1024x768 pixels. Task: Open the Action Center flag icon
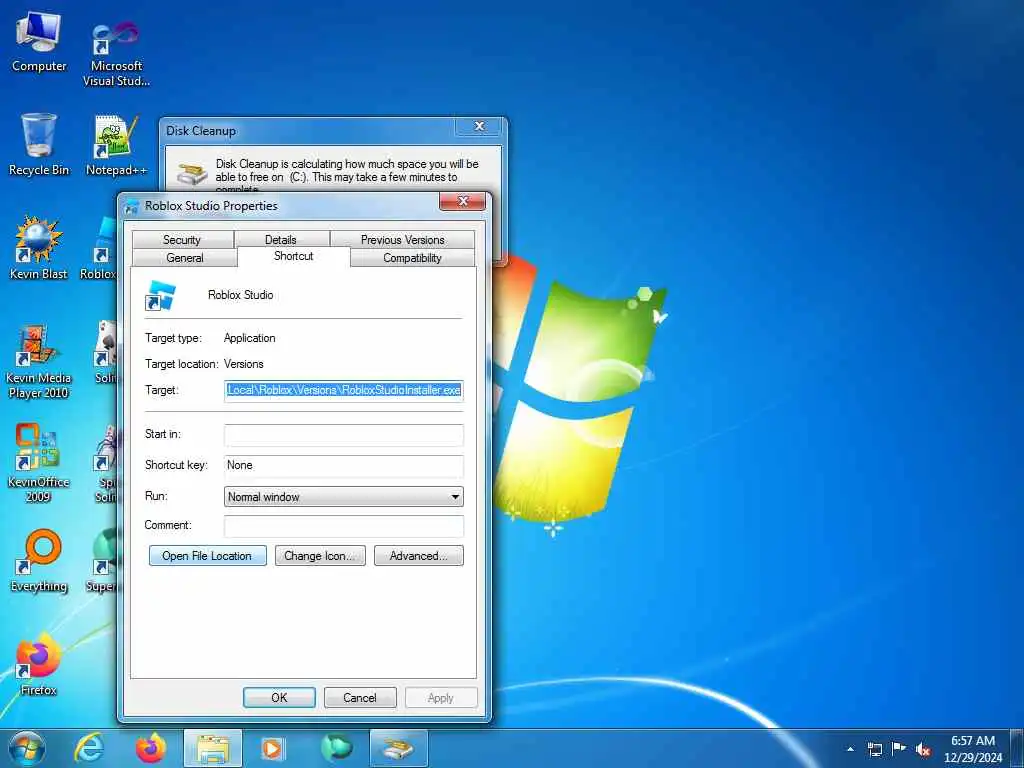click(x=899, y=749)
